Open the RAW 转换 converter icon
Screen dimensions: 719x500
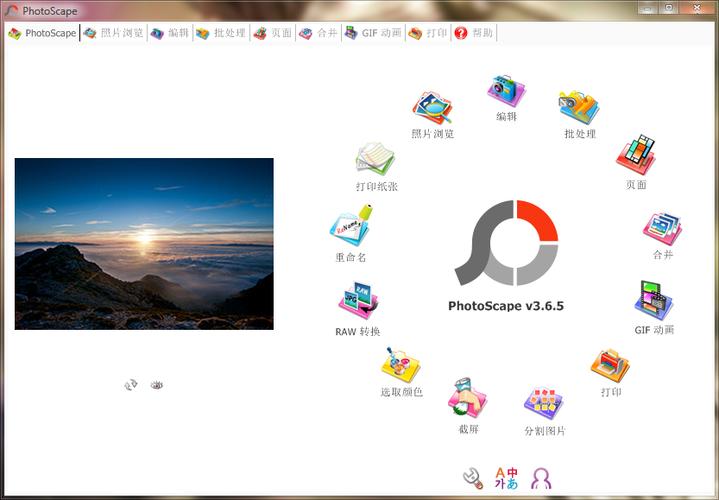point(358,303)
